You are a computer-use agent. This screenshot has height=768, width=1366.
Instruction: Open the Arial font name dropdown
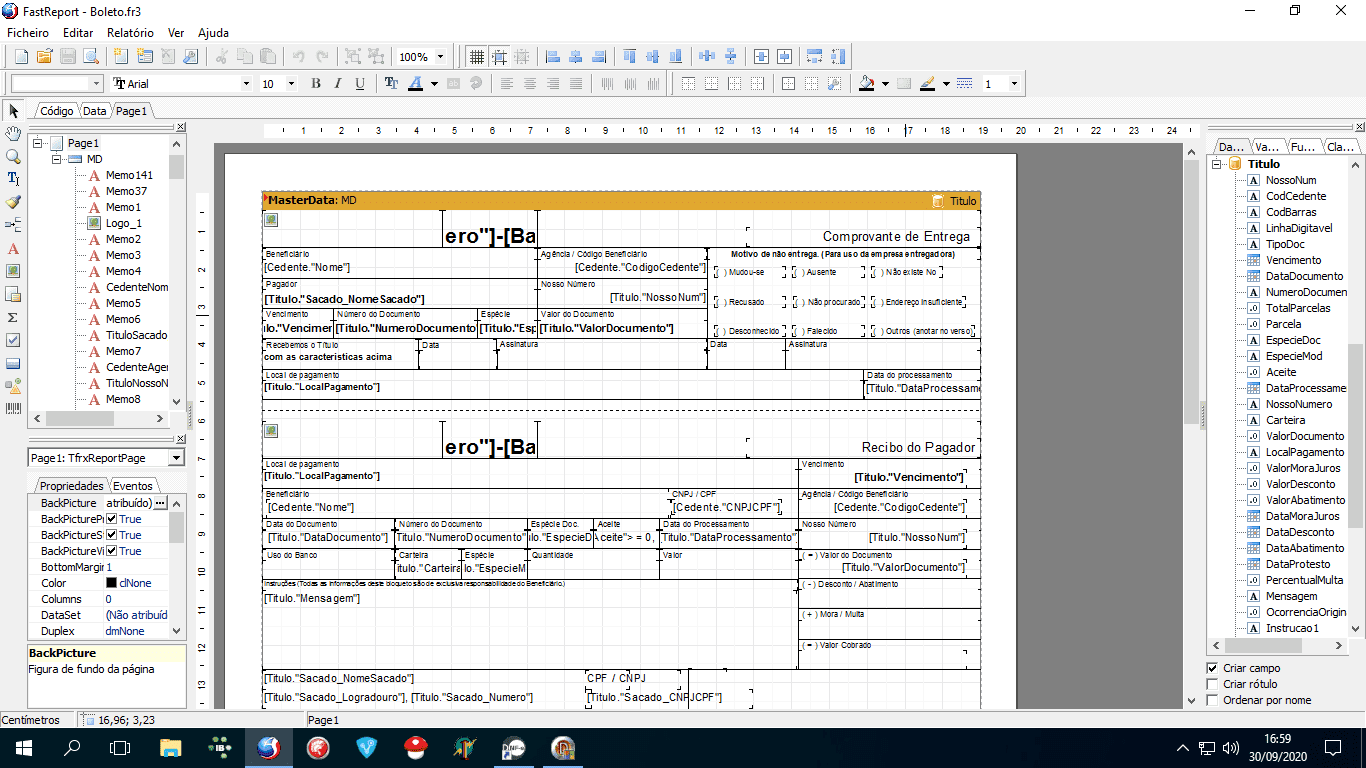[x=246, y=84]
